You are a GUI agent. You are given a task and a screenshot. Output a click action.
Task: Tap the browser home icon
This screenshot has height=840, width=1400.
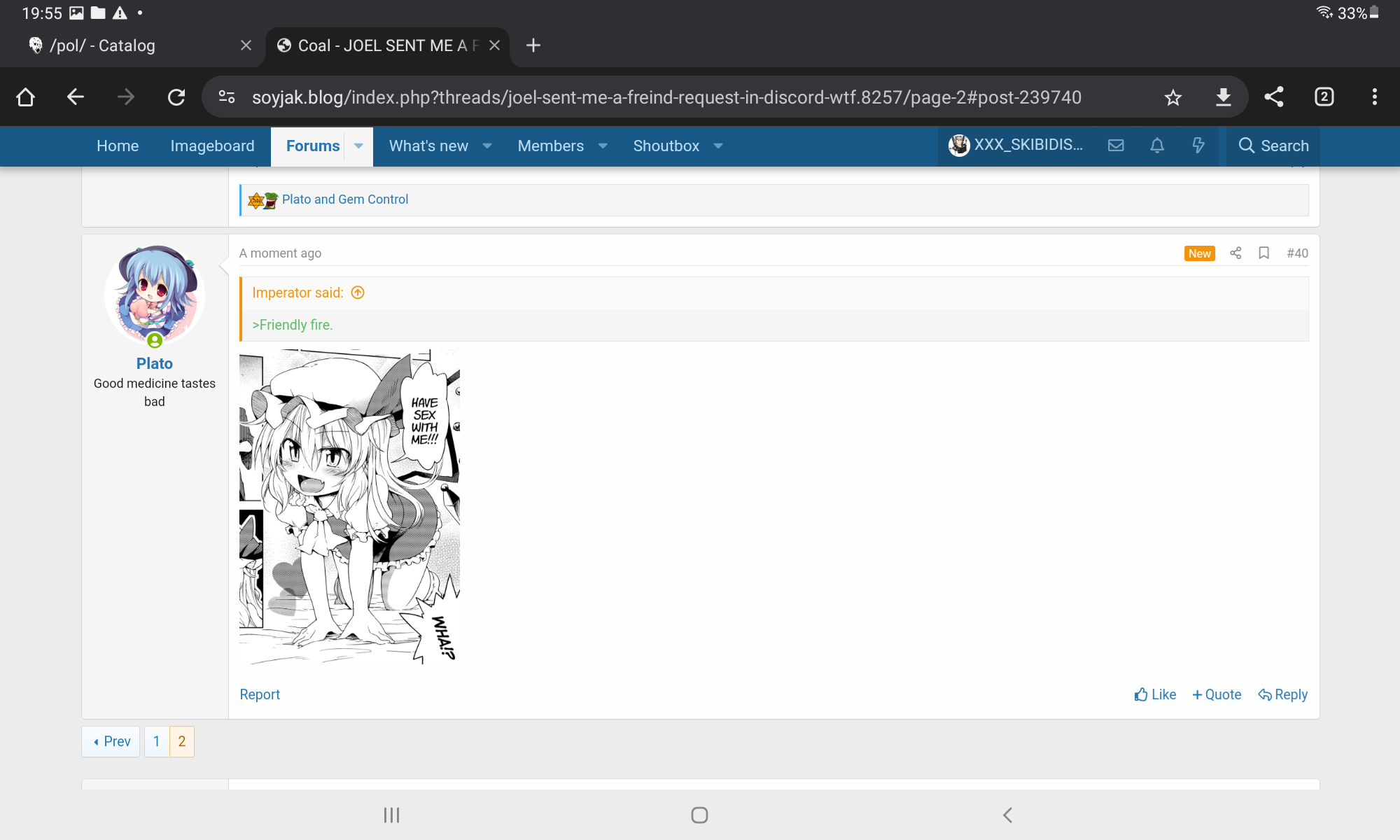coord(26,97)
